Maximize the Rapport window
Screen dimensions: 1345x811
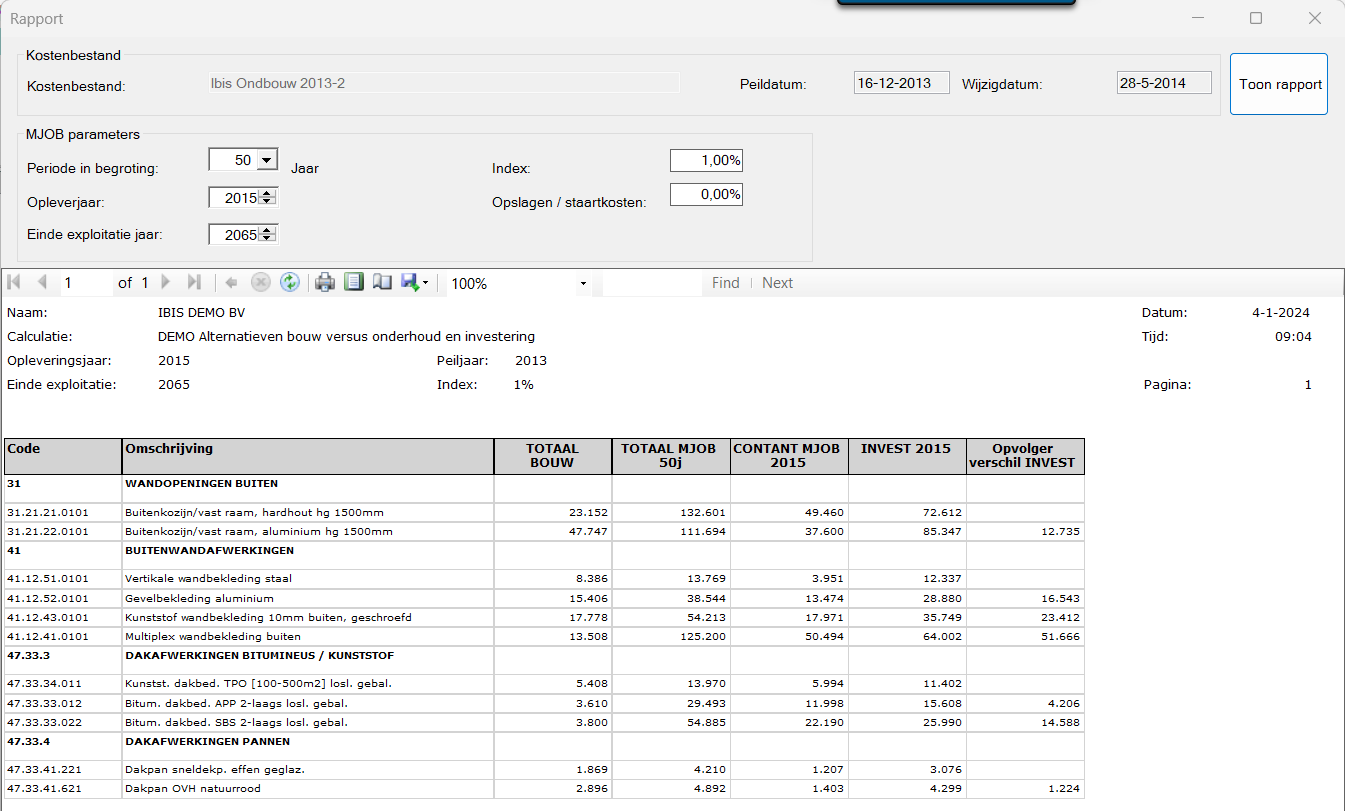coord(1256,18)
